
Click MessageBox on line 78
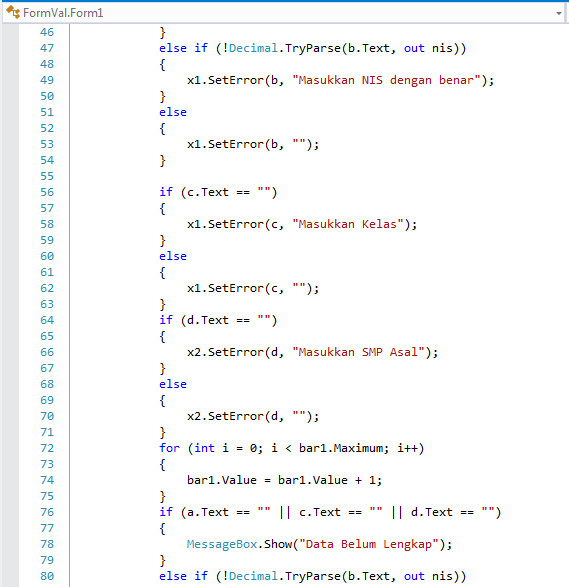coord(222,544)
